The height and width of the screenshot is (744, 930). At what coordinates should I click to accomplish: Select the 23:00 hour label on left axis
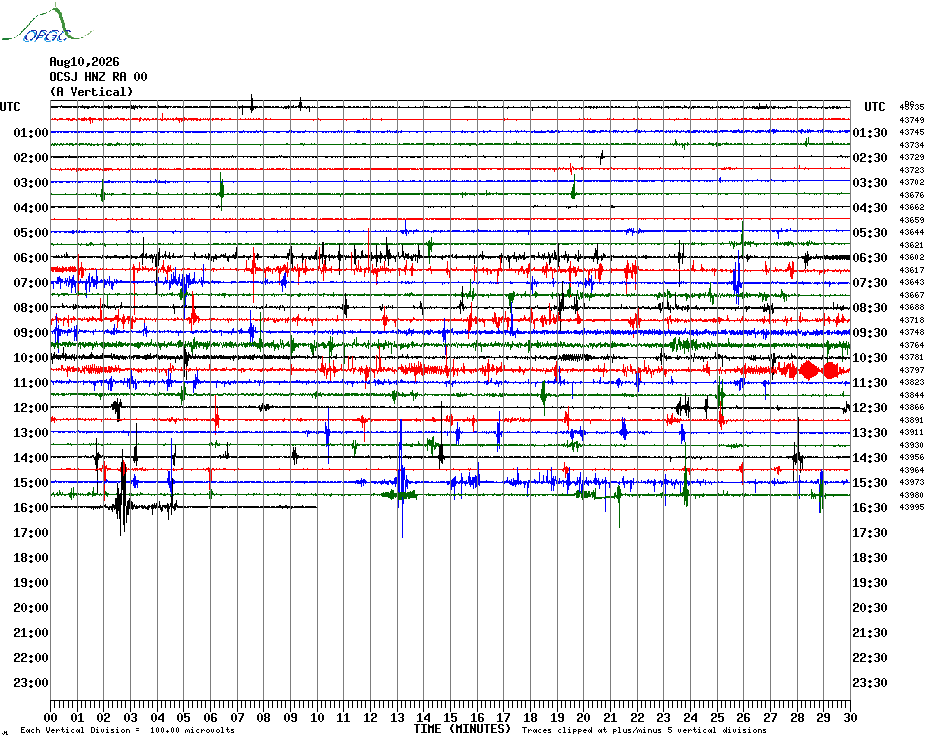[31, 682]
